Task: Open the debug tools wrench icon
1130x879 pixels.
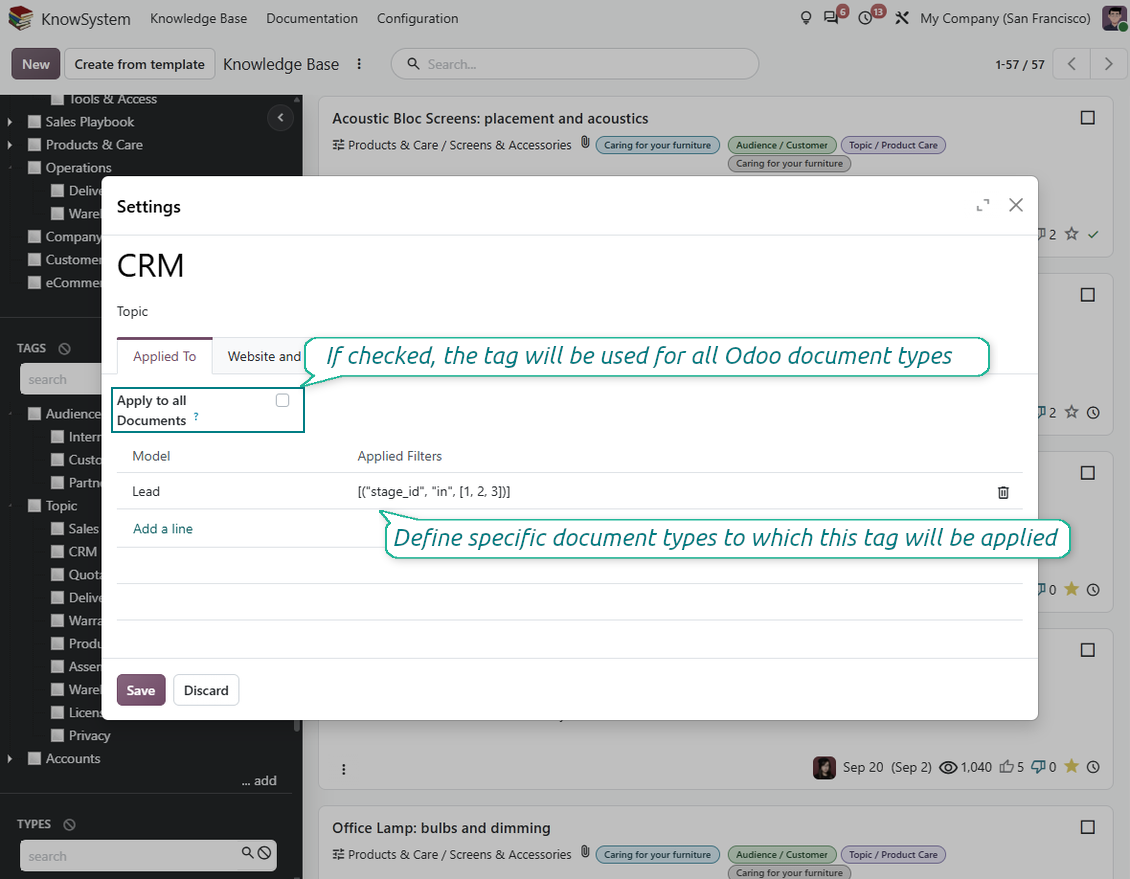Action: [902, 18]
